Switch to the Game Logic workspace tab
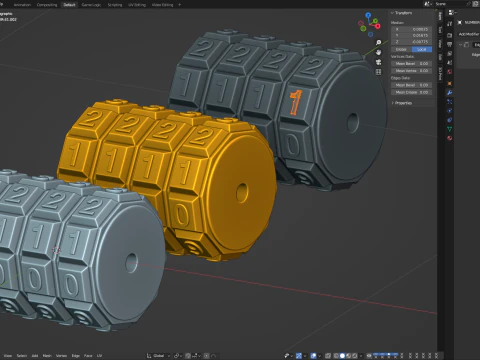 [91, 5]
